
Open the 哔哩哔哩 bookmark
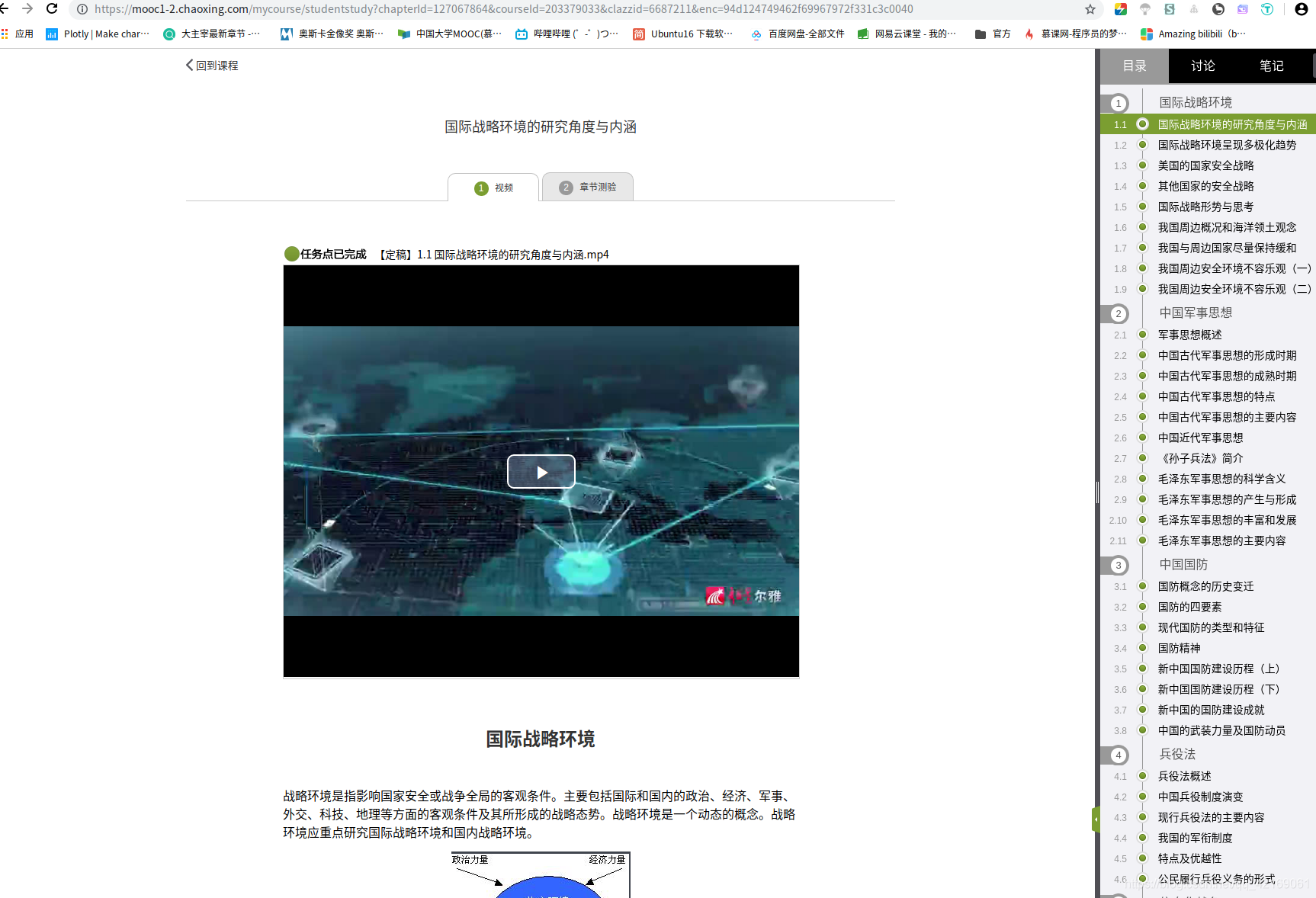567,34
